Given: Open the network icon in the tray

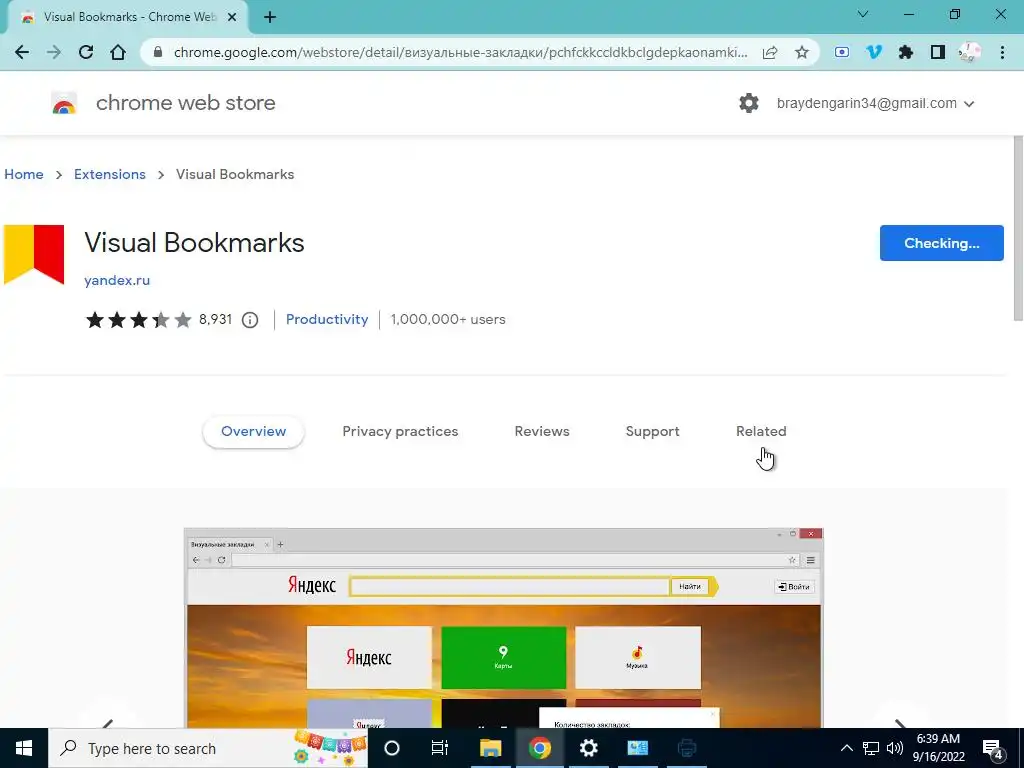Looking at the screenshot, I should click(x=871, y=748).
